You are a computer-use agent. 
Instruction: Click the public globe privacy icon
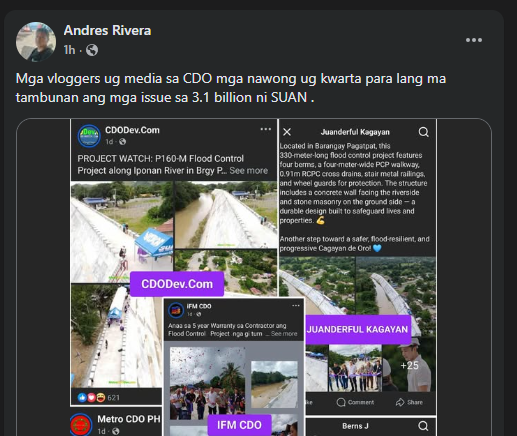coord(92,50)
